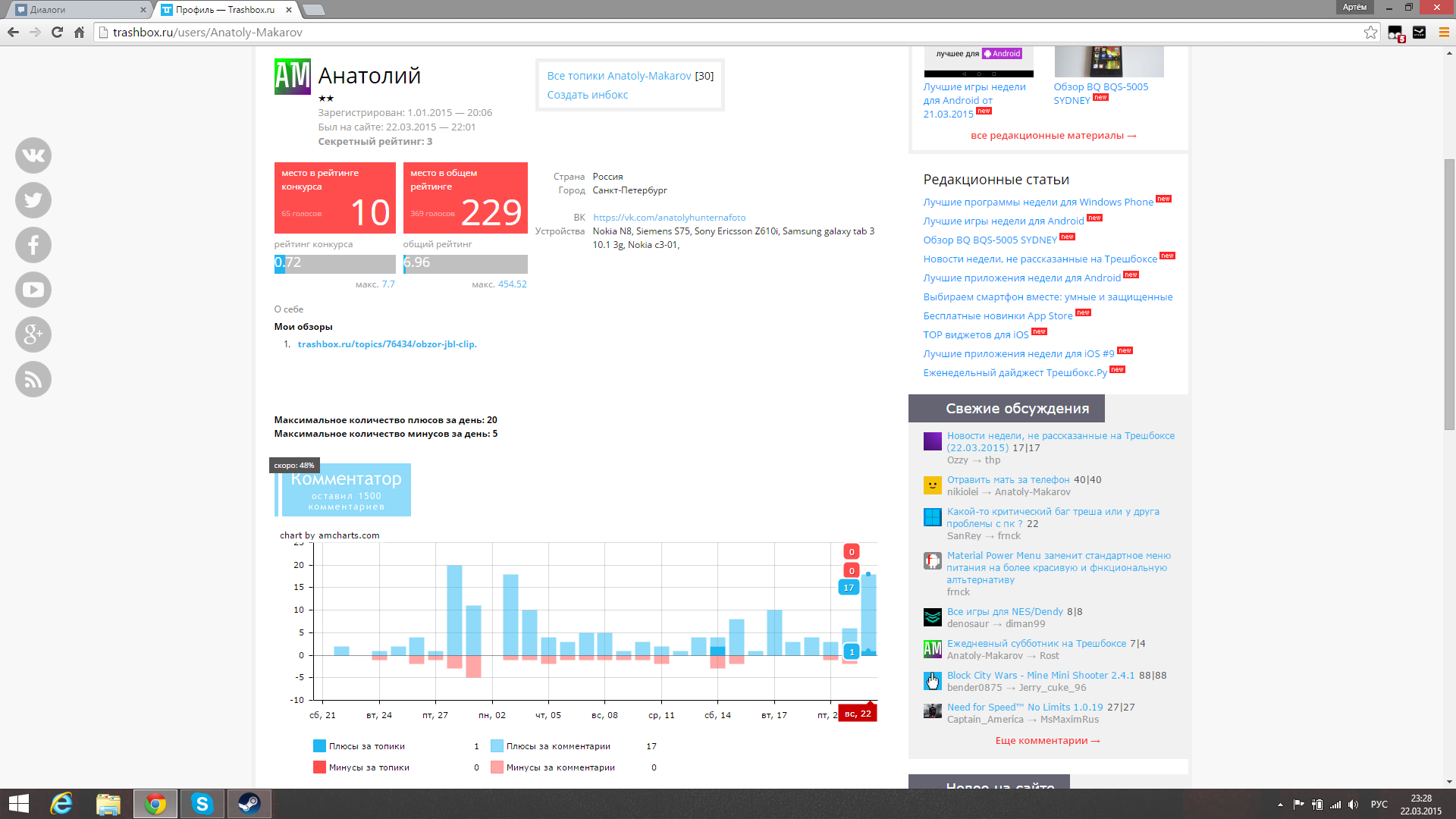1456x819 pixels.
Task: Open the YouTube icon in sidebar
Action: [33, 290]
